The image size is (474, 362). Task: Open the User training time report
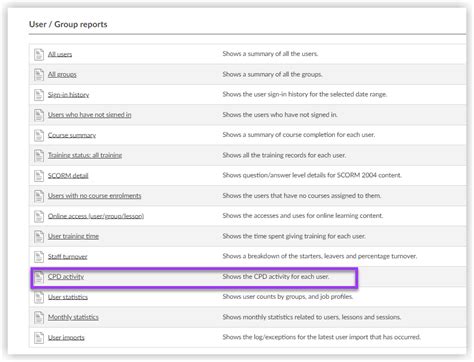[73, 236]
